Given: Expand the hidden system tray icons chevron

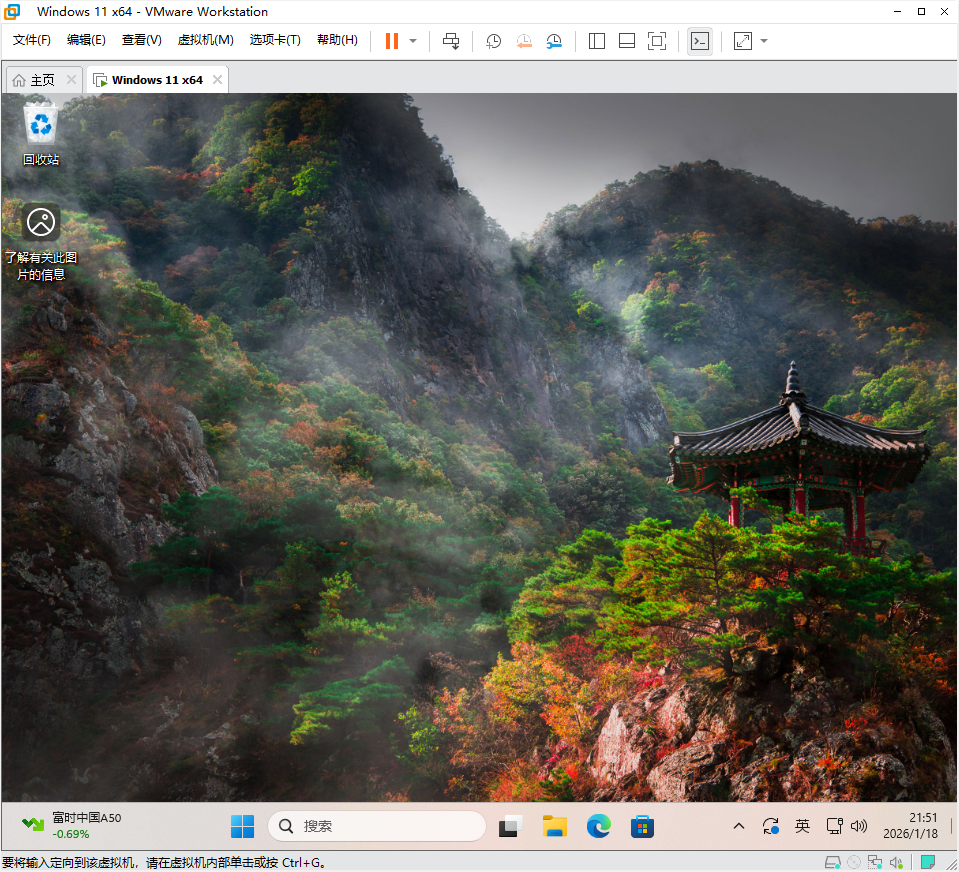Looking at the screenshot, I should click(x=739, y=826).
